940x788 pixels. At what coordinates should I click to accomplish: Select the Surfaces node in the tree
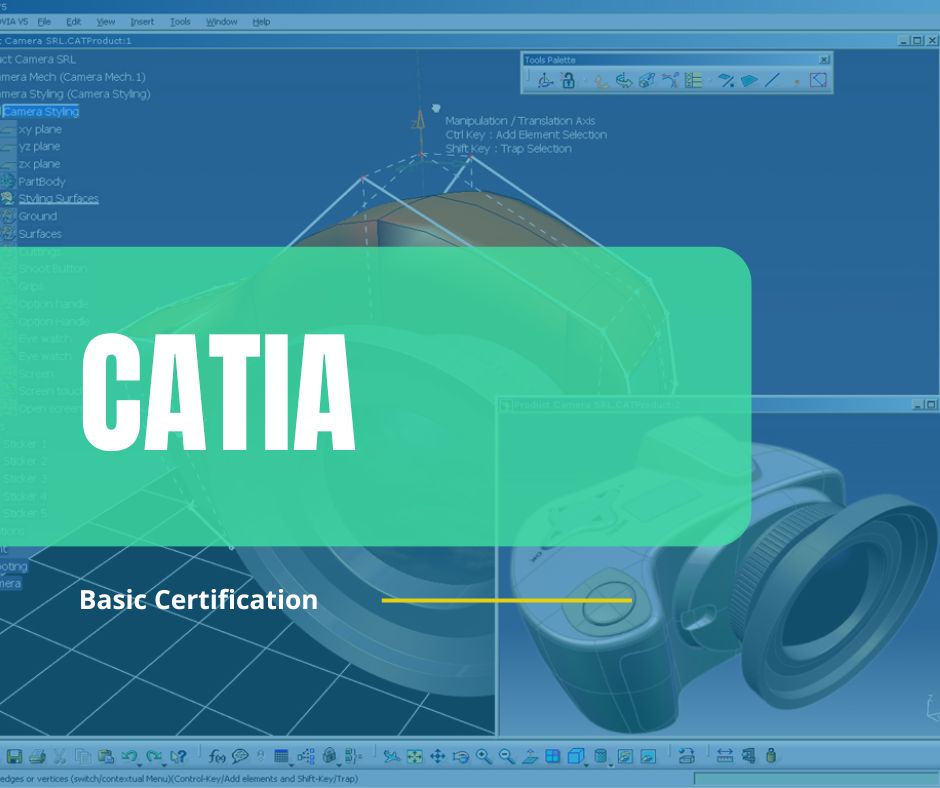[40, 233]
